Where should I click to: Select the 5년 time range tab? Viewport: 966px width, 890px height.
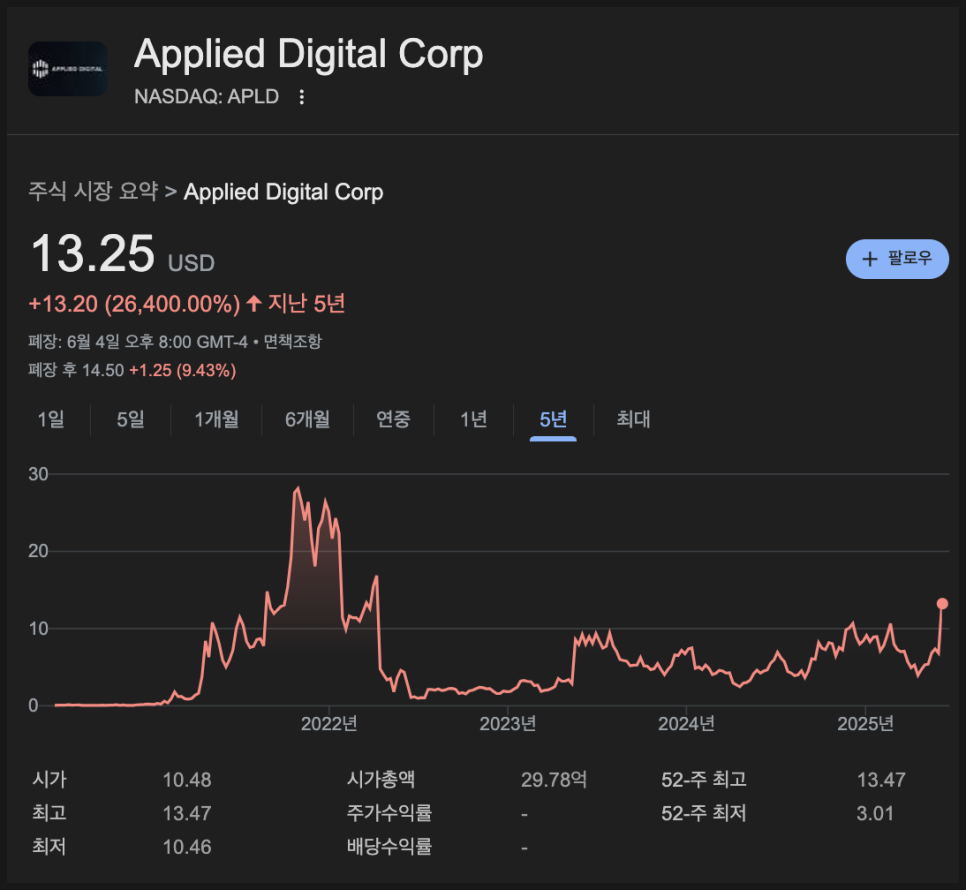553,419
